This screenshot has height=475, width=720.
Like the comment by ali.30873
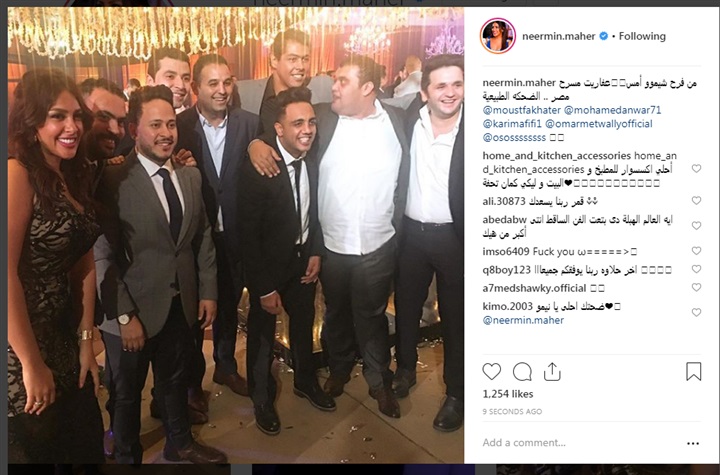696,201
